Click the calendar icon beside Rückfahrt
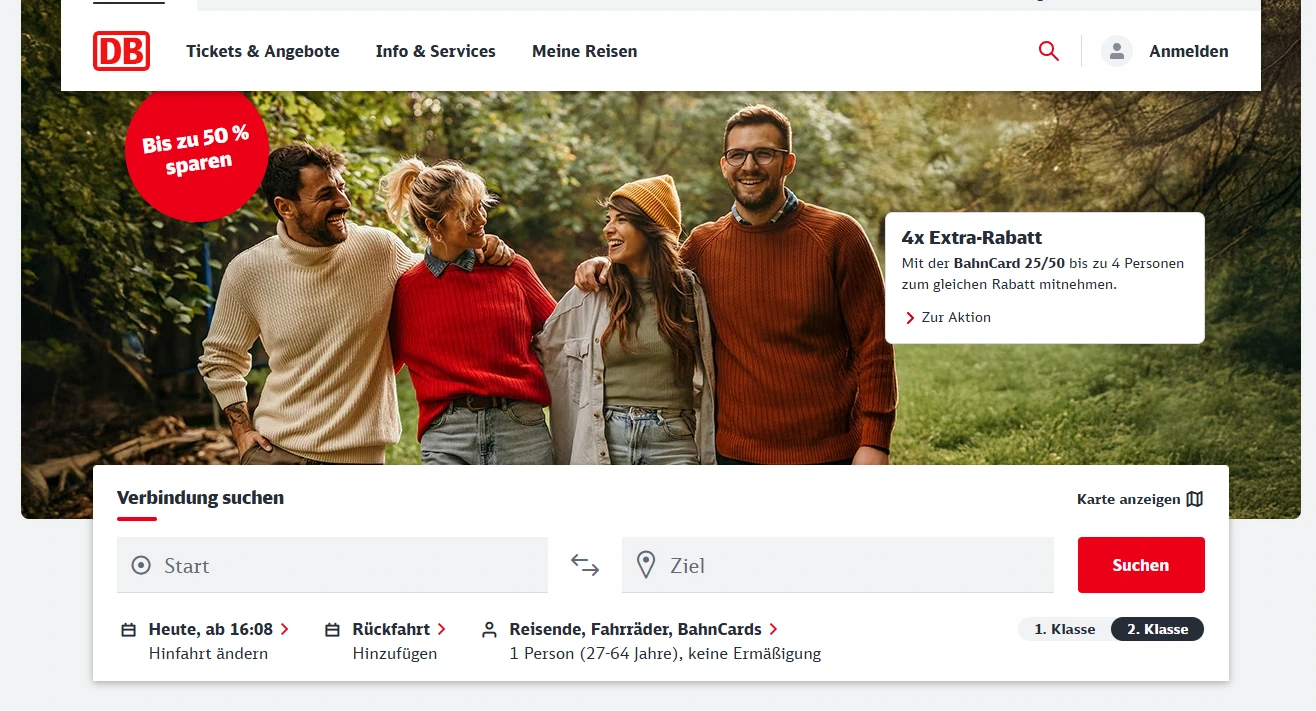Image resolution: width=1316 pixels, height=711 pixels. click(332, 630)
